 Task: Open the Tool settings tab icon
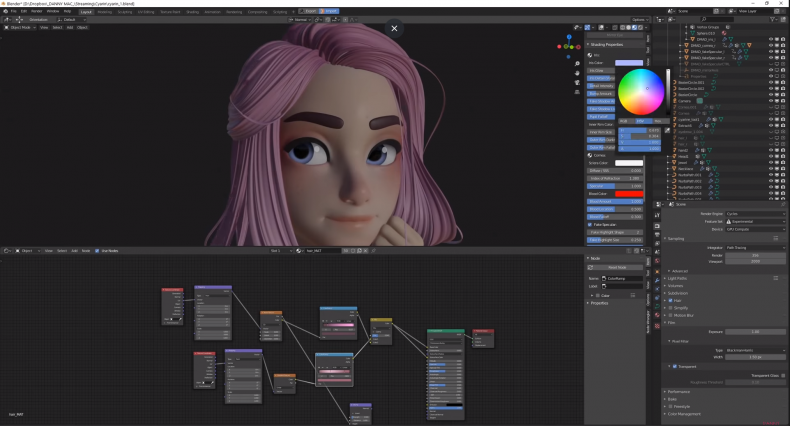point(657,216)
